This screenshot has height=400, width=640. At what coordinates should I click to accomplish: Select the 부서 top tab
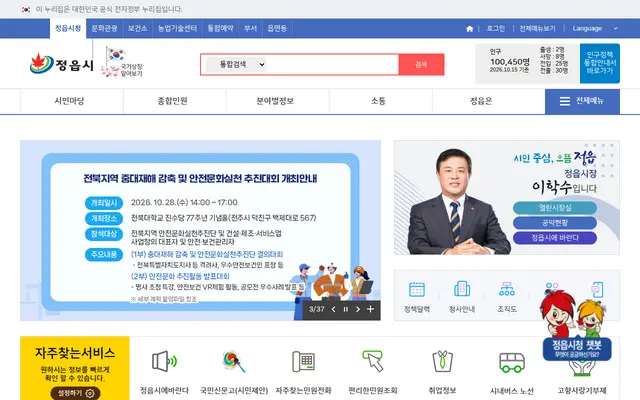coord(250,29)
